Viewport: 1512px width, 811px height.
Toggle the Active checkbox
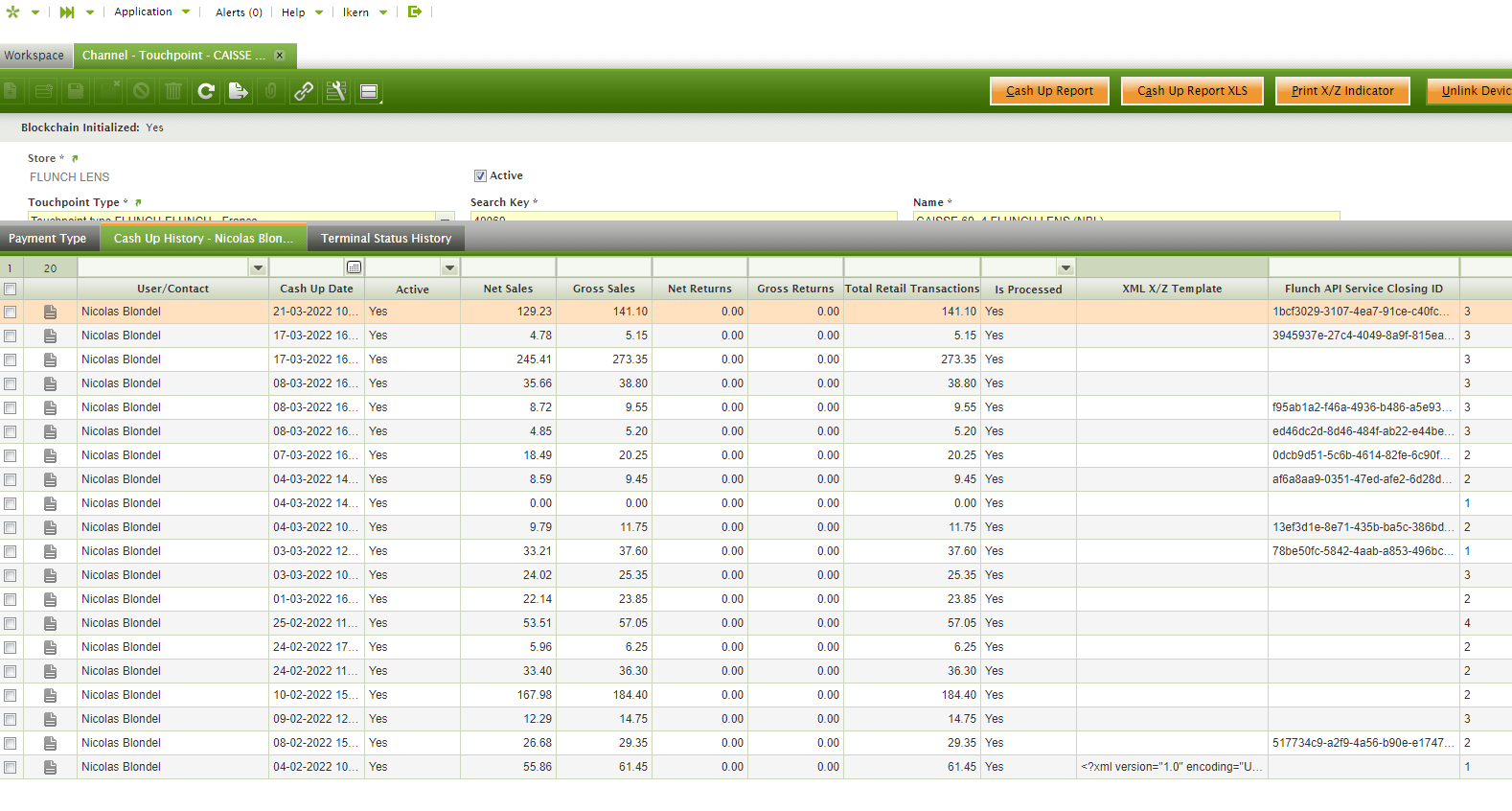coord(480,175)
